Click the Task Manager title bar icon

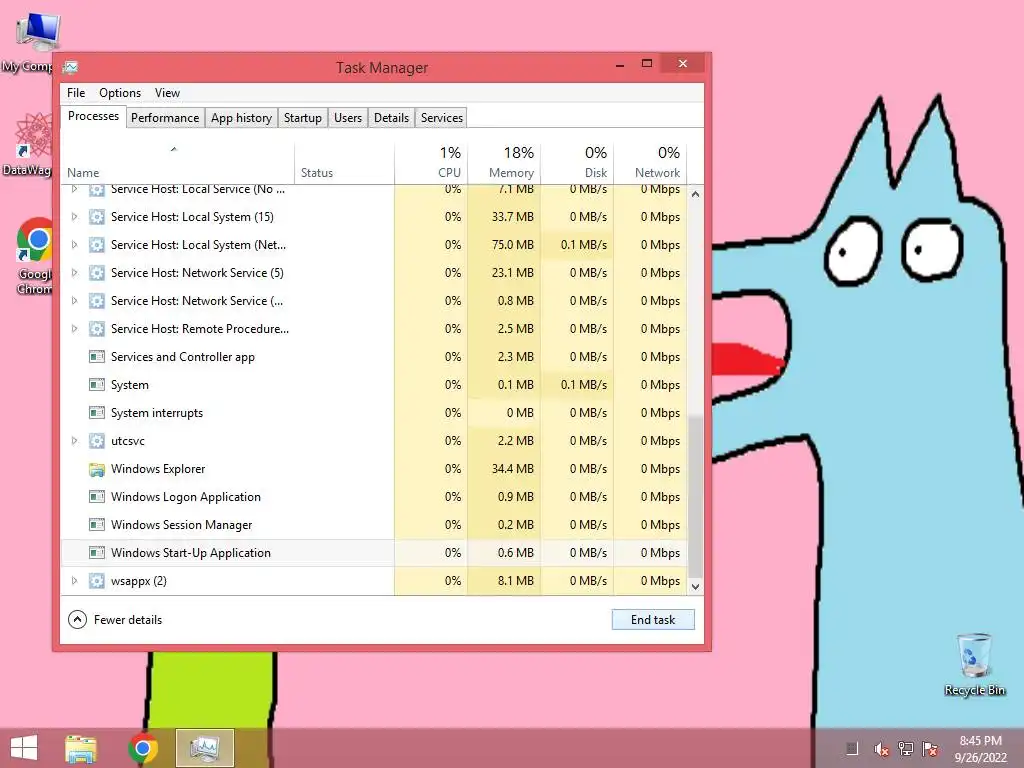(x=71, y=67)
